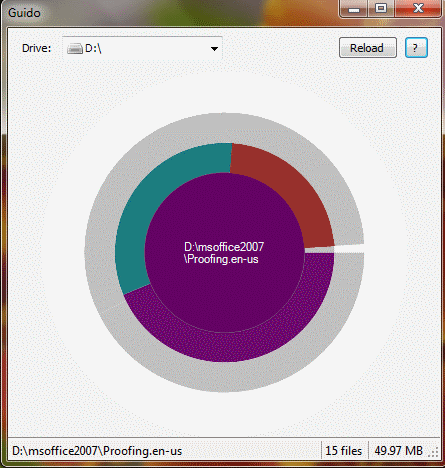Image resolution: width=445 pixels, height=468 pixels.
Task: Close the Guido window
Action: [x=419, y=9]
